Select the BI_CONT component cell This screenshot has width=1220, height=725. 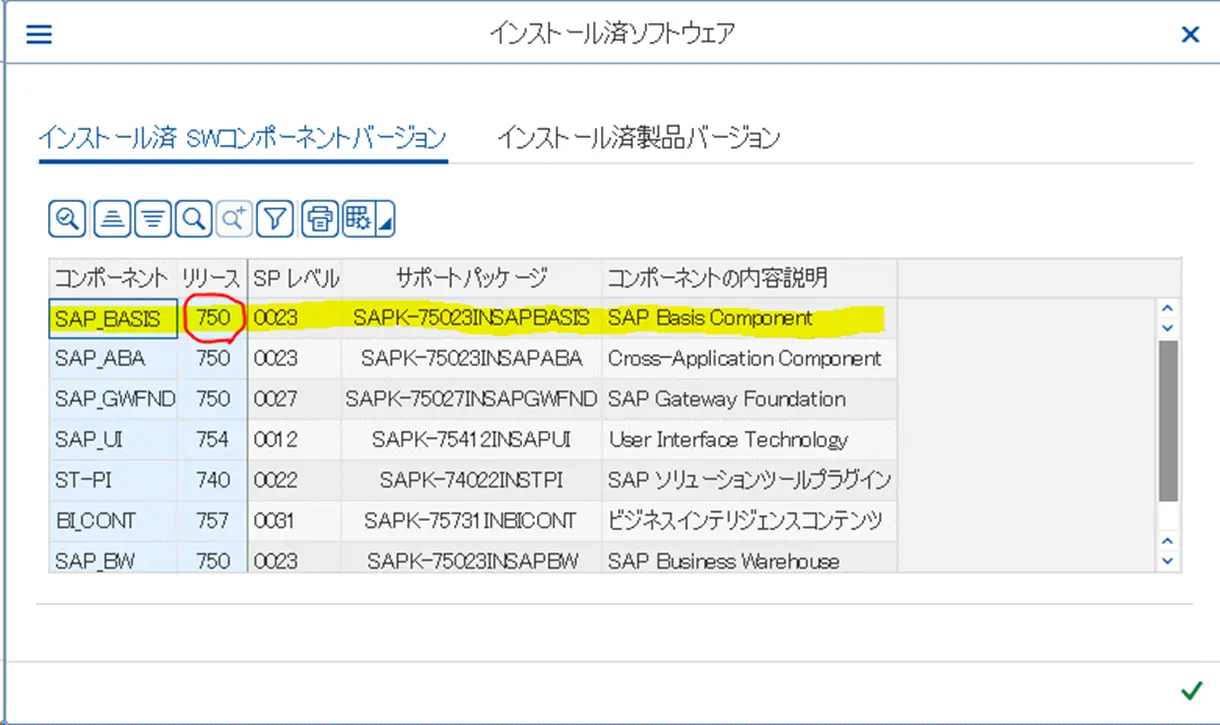click(x=113, y=521)
